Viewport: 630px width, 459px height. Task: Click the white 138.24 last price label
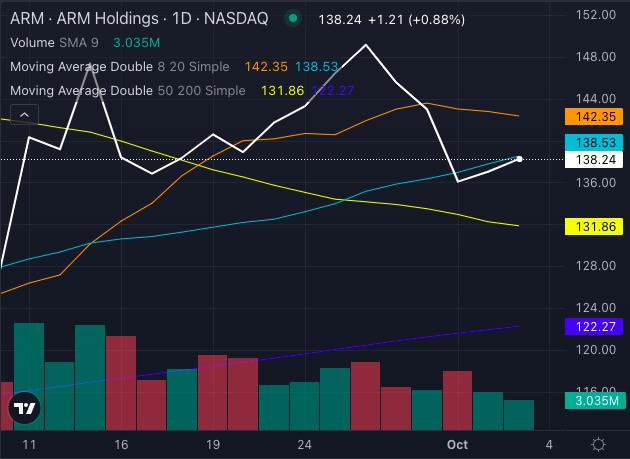[594, 160]
